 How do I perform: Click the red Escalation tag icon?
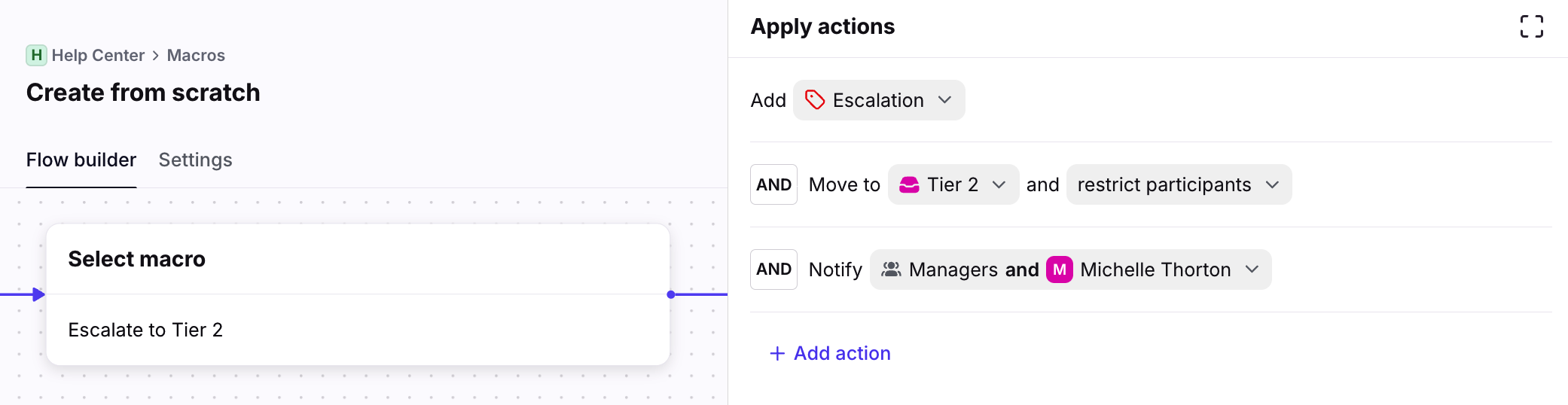(814, 100)
